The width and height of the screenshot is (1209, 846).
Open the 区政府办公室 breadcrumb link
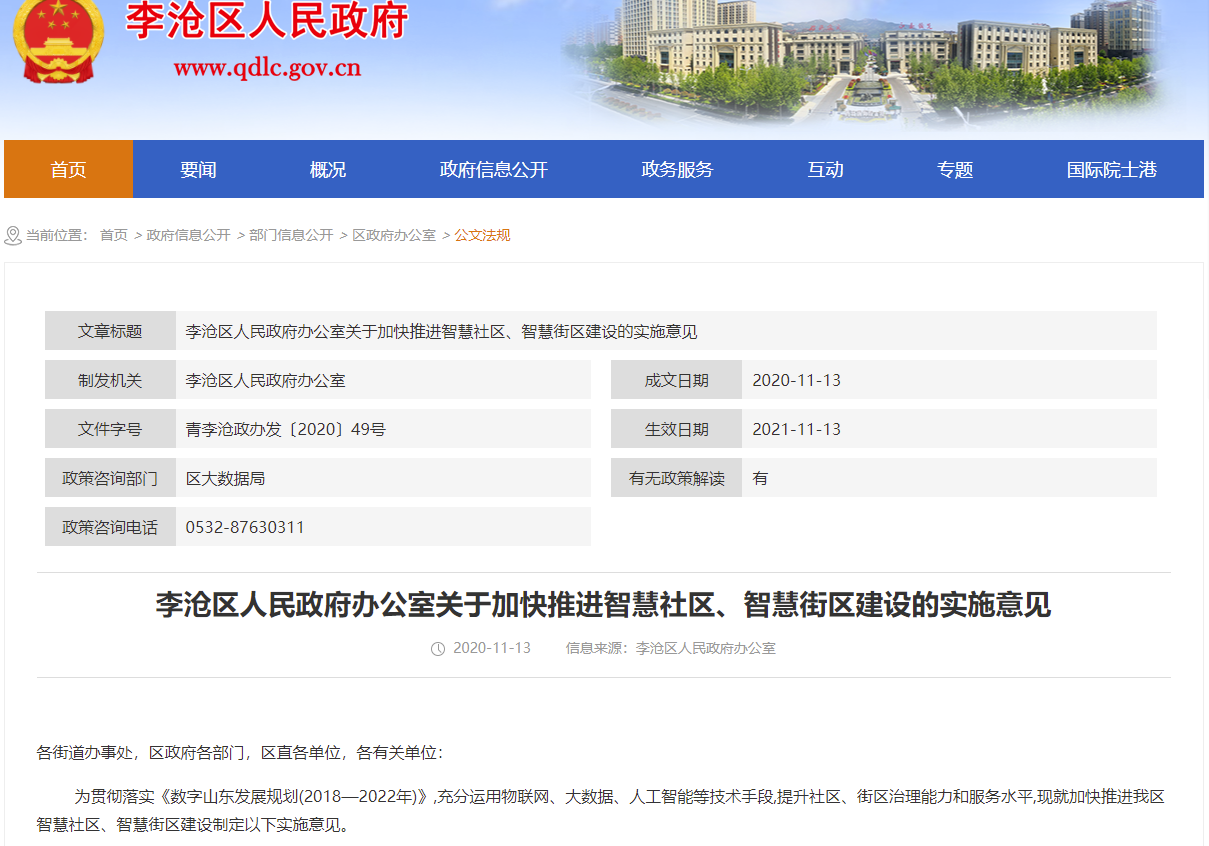(394, 236)
